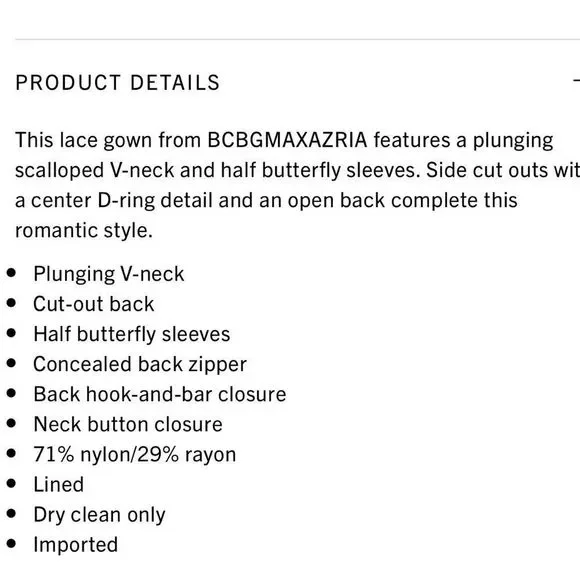Select the Back hook-and-bar closure item
This screenshot has height=580, width=580.
tap(160, 394)
